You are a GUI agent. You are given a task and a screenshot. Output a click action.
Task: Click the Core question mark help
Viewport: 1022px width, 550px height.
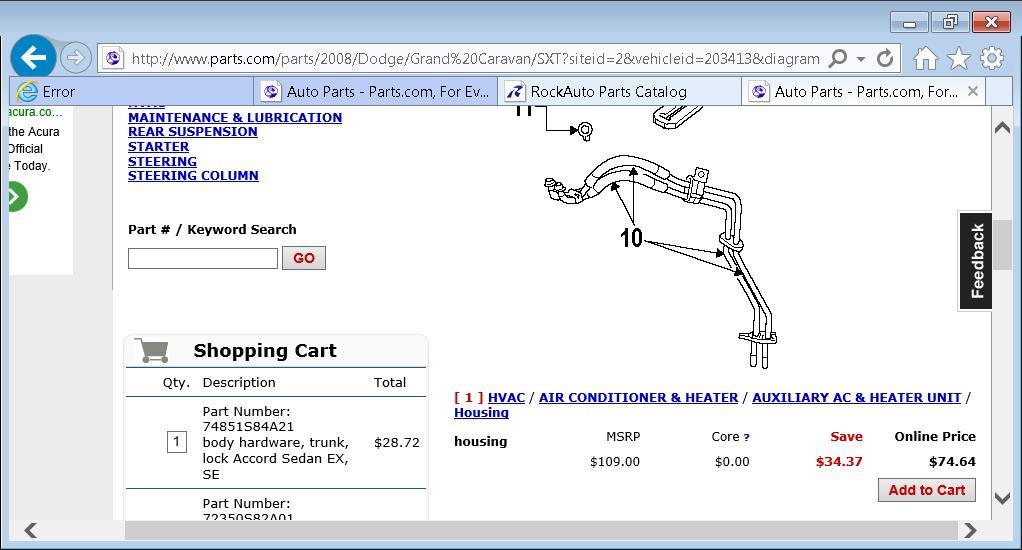(x=746, y=438)
